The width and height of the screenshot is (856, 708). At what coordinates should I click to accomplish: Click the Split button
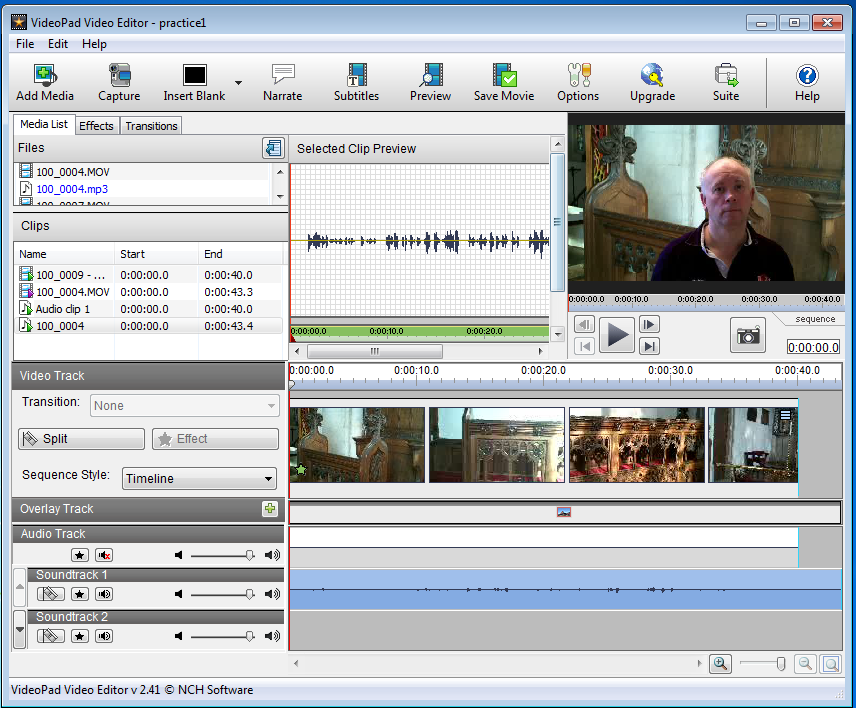pos(81,439)
